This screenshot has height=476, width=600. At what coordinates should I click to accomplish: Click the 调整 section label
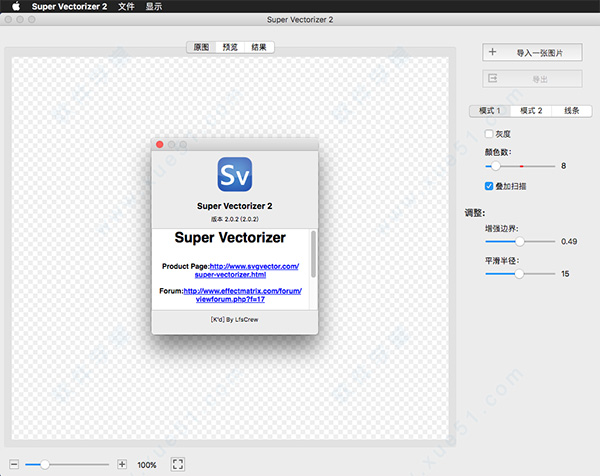[x=475, y=213]
